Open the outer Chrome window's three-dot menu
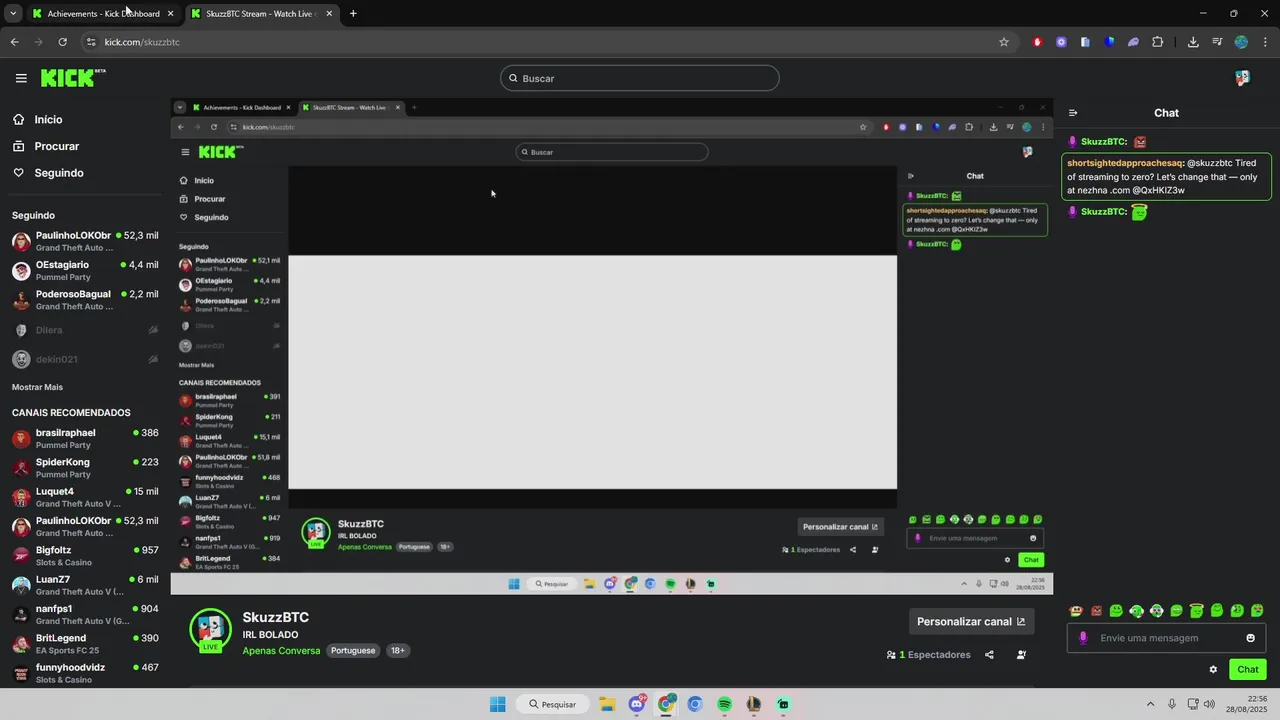This screenshot has width=1280, height=720. pyautogui.click(x=1266, y=42)
